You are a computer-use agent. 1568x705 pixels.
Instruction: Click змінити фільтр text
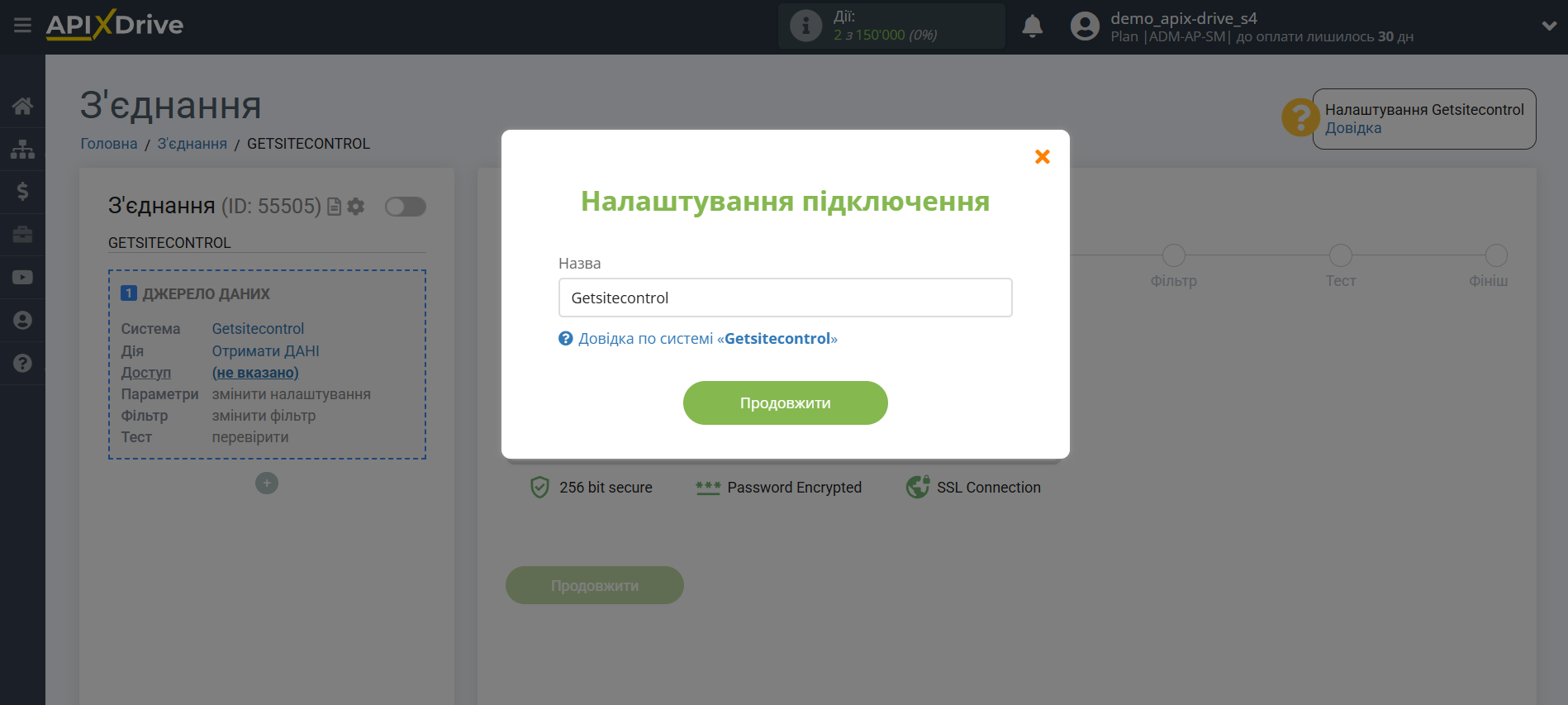point(264,416)
